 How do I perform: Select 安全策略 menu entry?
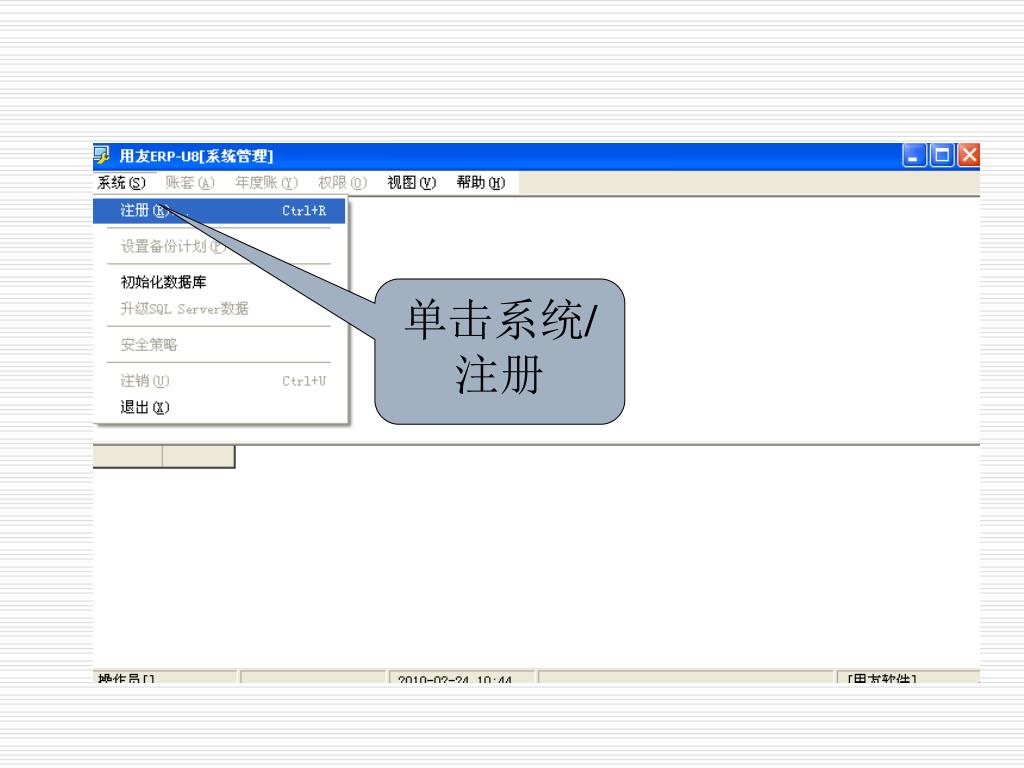click(219, 344)
